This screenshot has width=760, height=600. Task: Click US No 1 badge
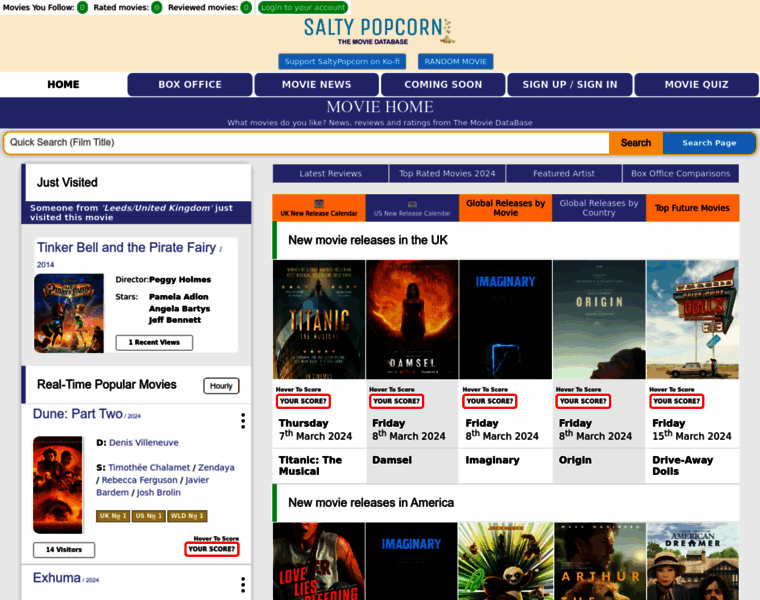point(148,516)
